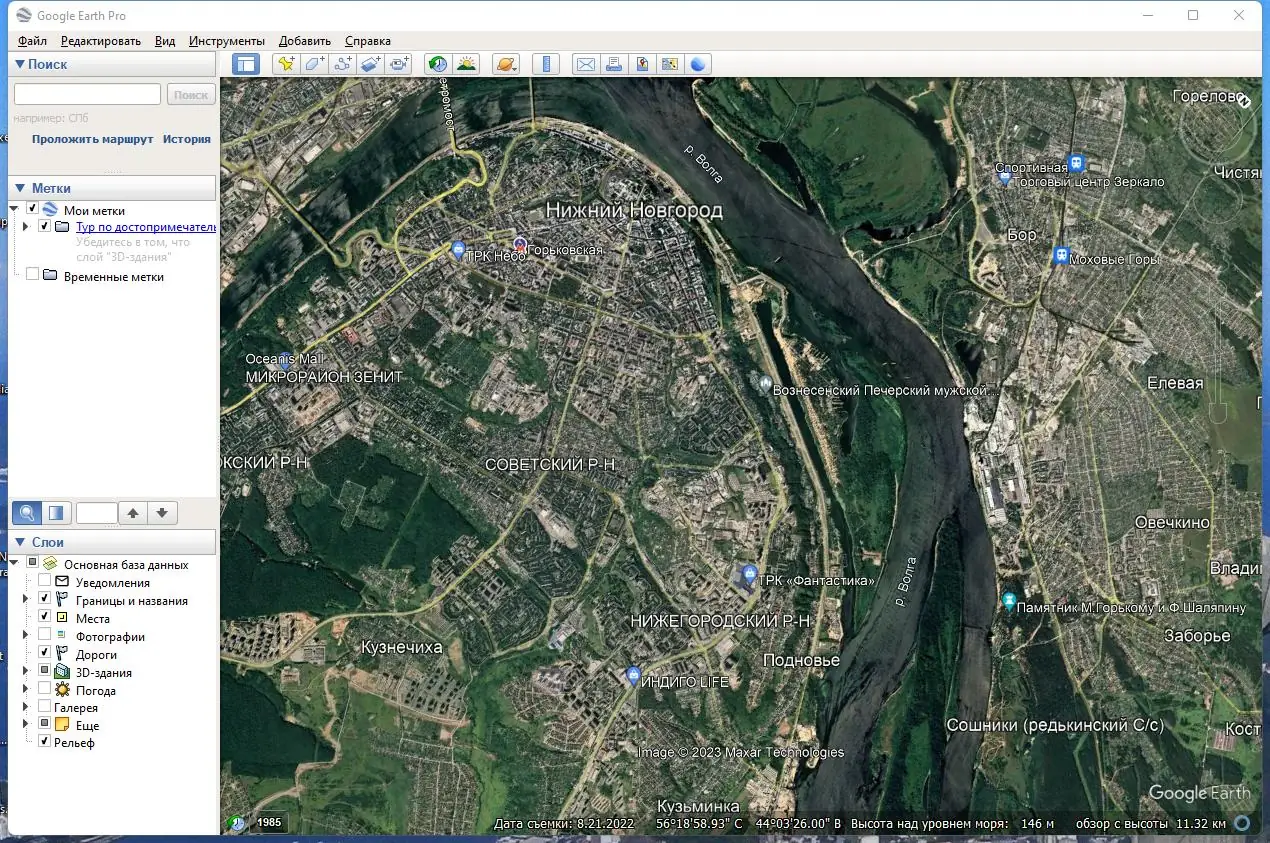The width and height of the screenshot is (1270, 843).
Task: Click the panel transparency button
Action: click(56, 513)
